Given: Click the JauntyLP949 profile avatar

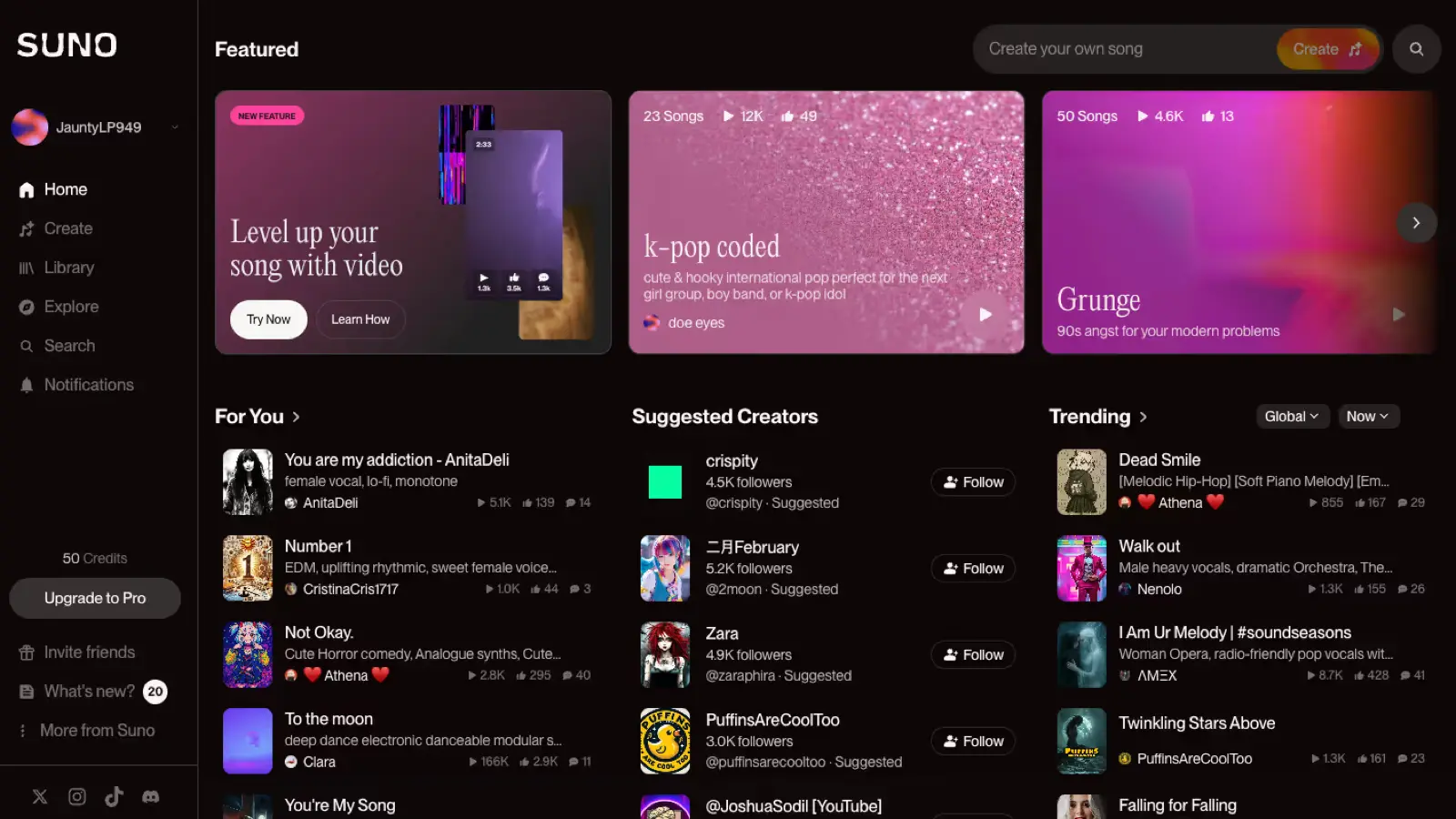Looking at the screenshot, I should pyautogui.click(x=30, y=127).
